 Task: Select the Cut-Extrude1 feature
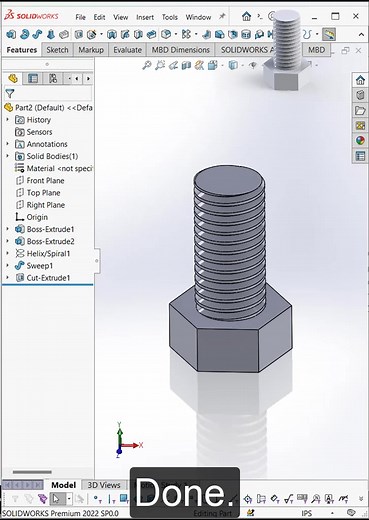[x=48, y=278]
